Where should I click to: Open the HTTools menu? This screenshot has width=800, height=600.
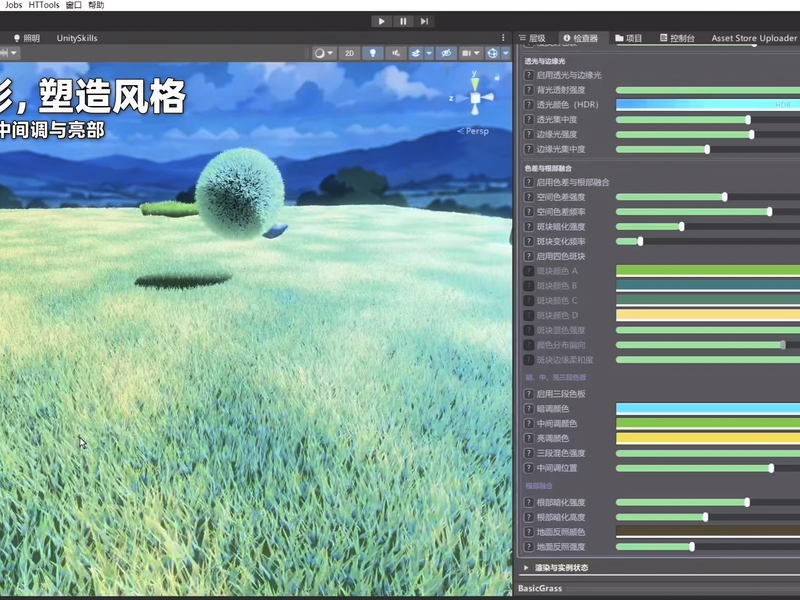44,5
